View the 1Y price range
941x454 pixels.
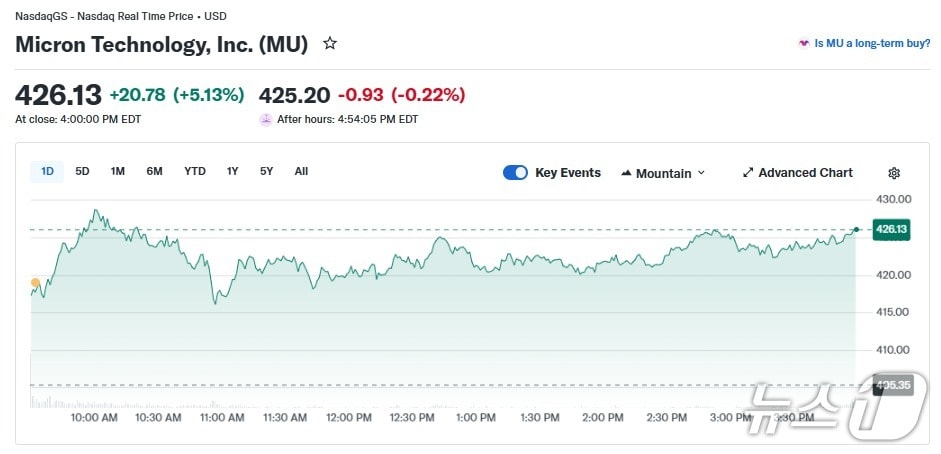(x=232, y=171)
